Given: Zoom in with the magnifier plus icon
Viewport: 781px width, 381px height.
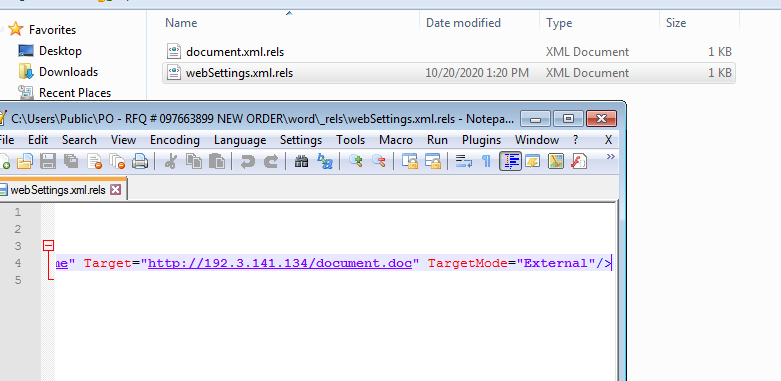Looking at the screenshot, I should pos(356,161).
